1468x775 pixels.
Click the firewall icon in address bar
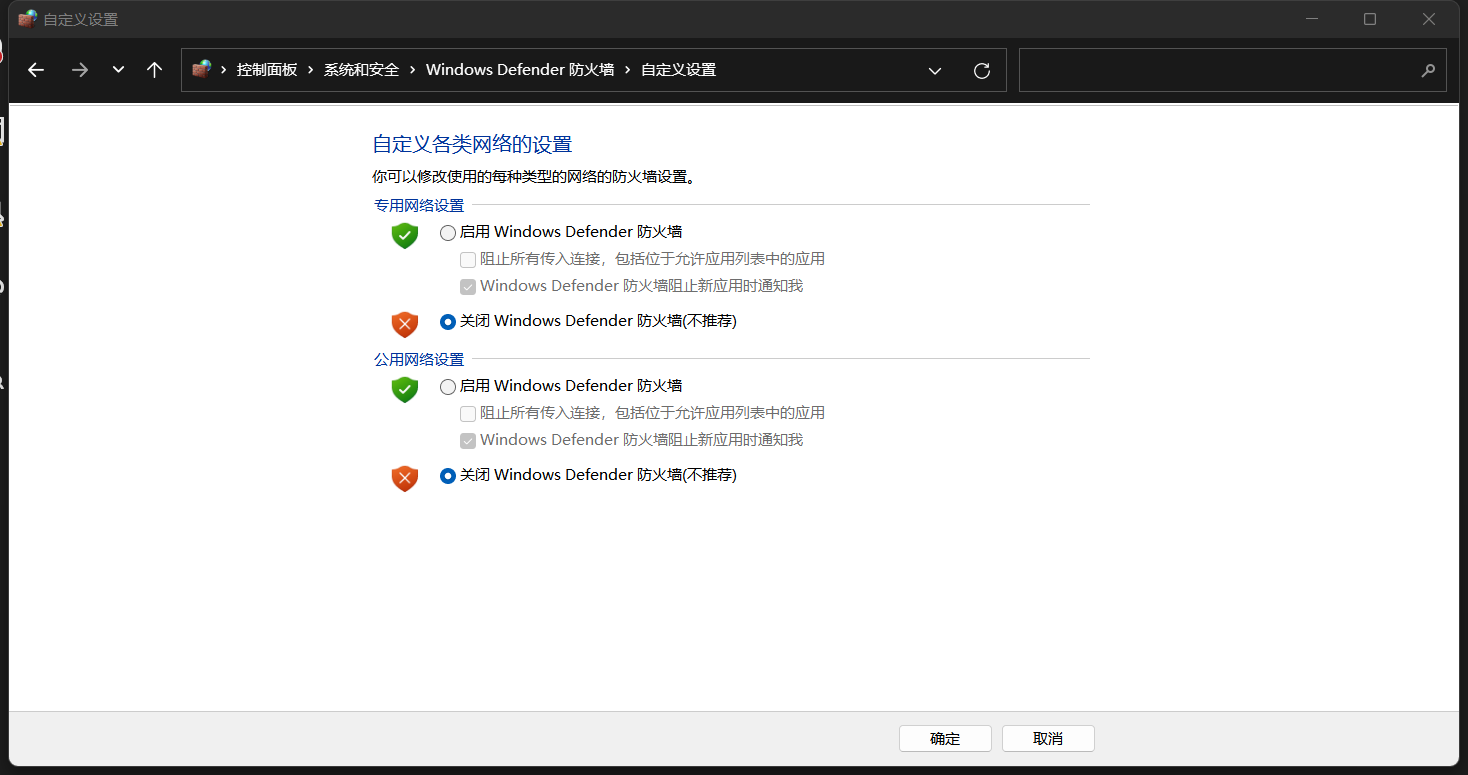click(202, 69)
